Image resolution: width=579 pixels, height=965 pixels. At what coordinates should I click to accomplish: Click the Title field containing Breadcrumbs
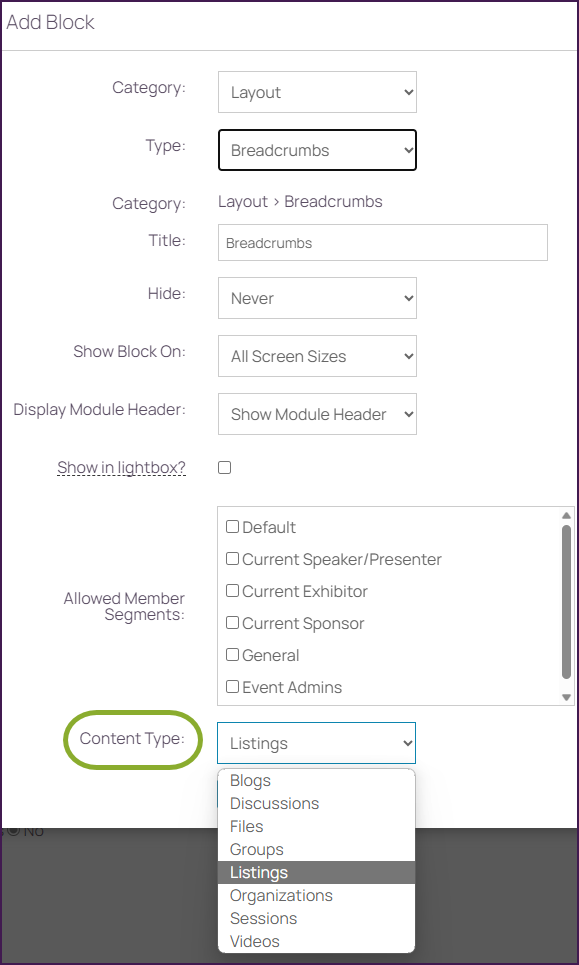coord(383,242)
